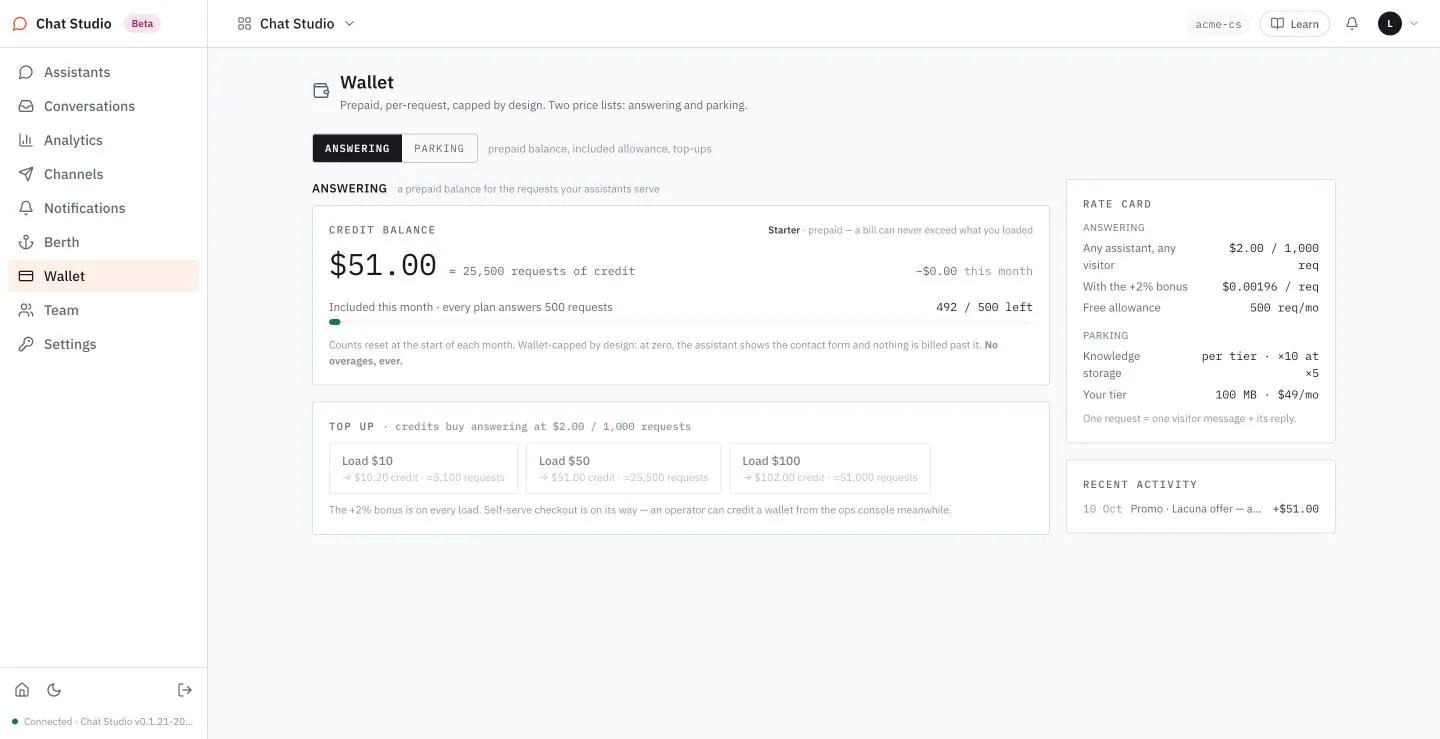1440x739 pixels.
Task: Open the Conversations inbox icon
Action: tap(26, 106)
